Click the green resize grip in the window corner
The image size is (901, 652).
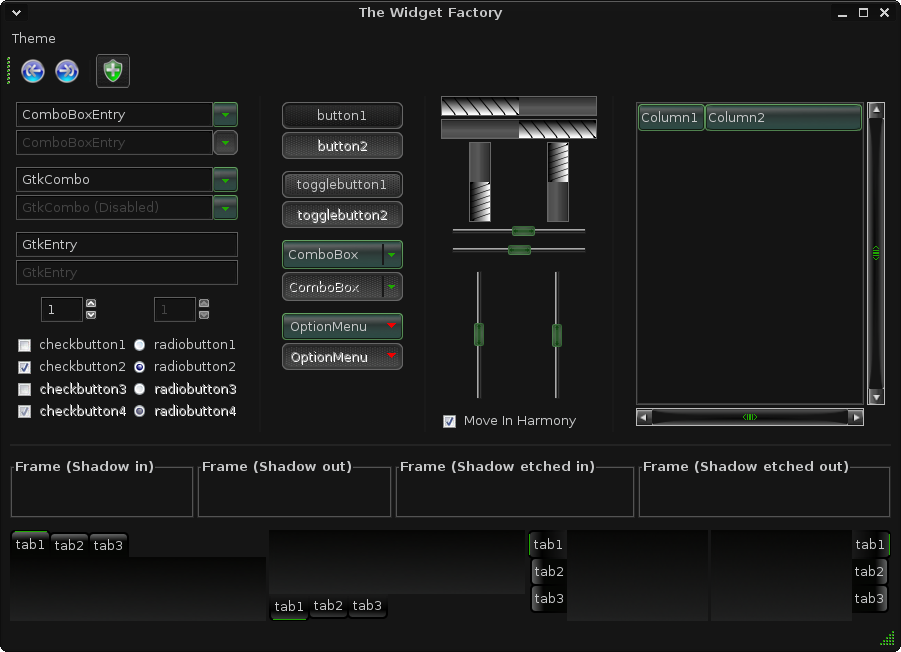[x=887, y=638]
